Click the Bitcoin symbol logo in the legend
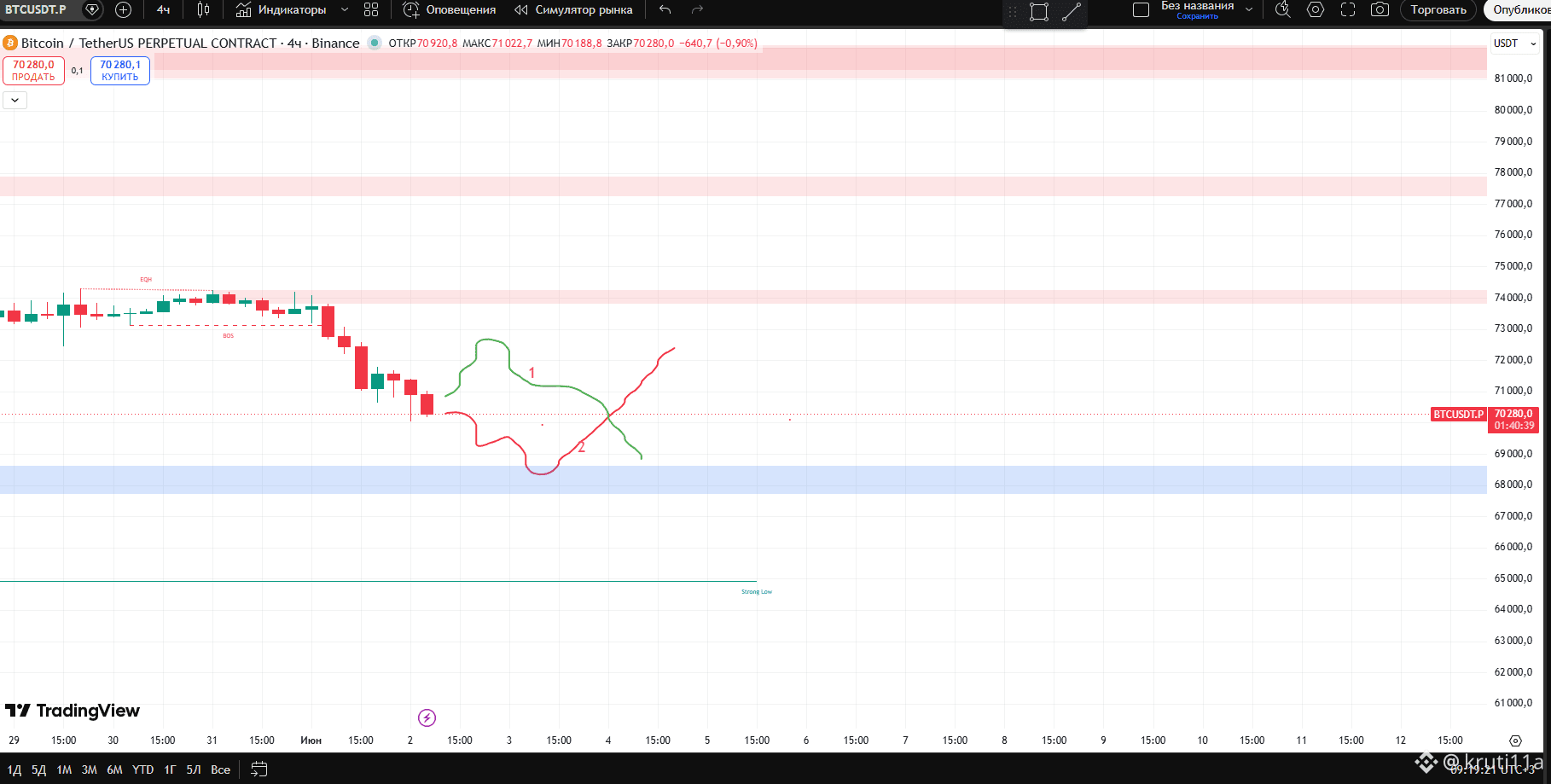This screenshot has height=784, width=1551. point(10,43)
